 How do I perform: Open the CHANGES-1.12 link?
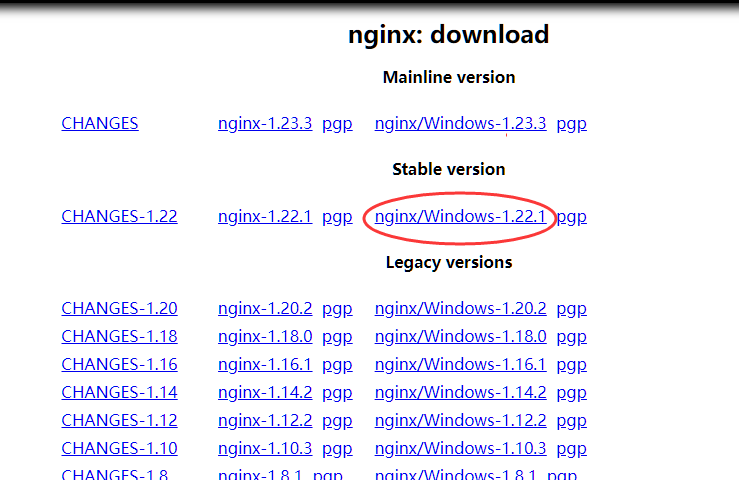[119, 420]
